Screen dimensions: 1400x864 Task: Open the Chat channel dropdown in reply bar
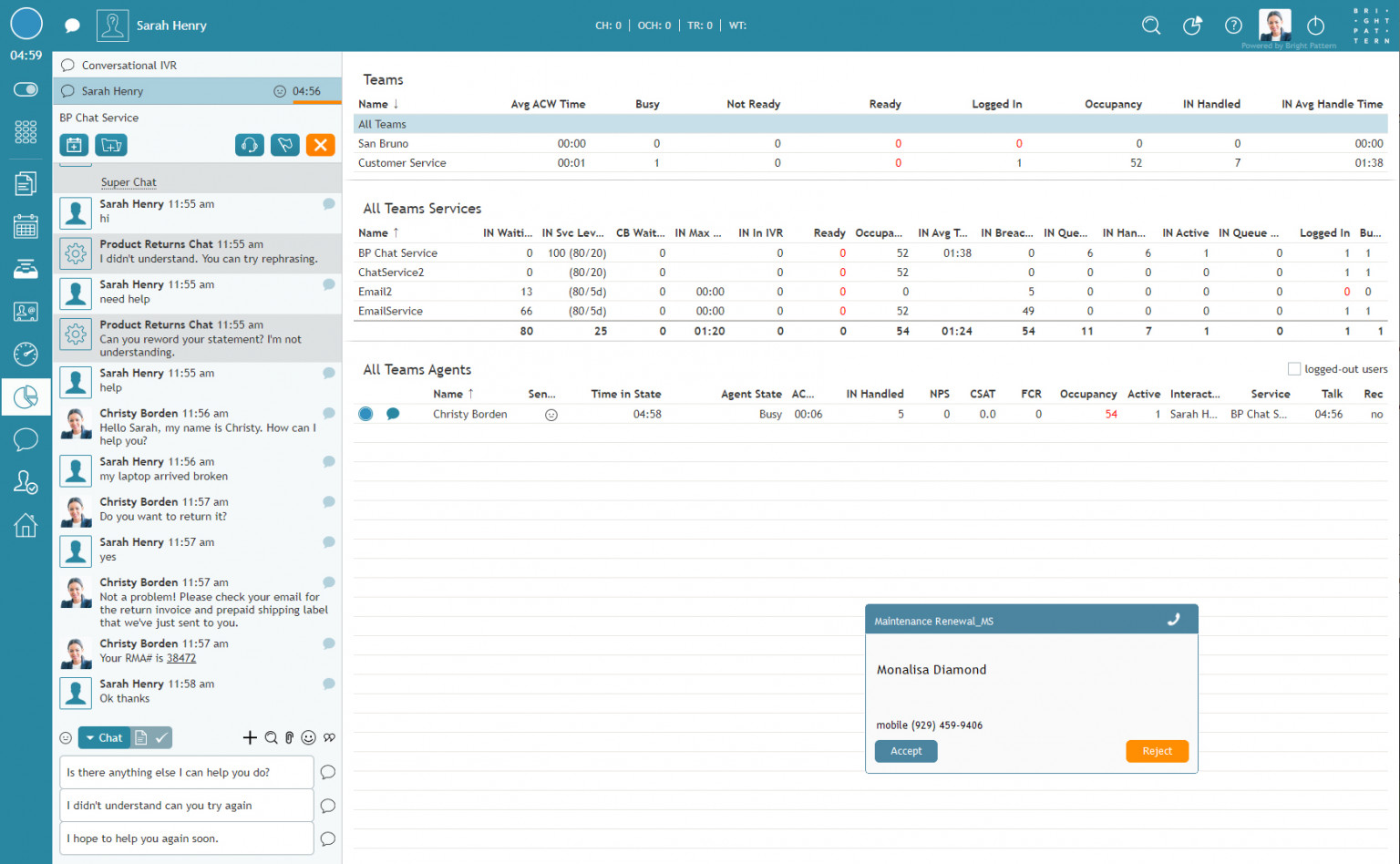pyautogui.click(x=104, y=737)
